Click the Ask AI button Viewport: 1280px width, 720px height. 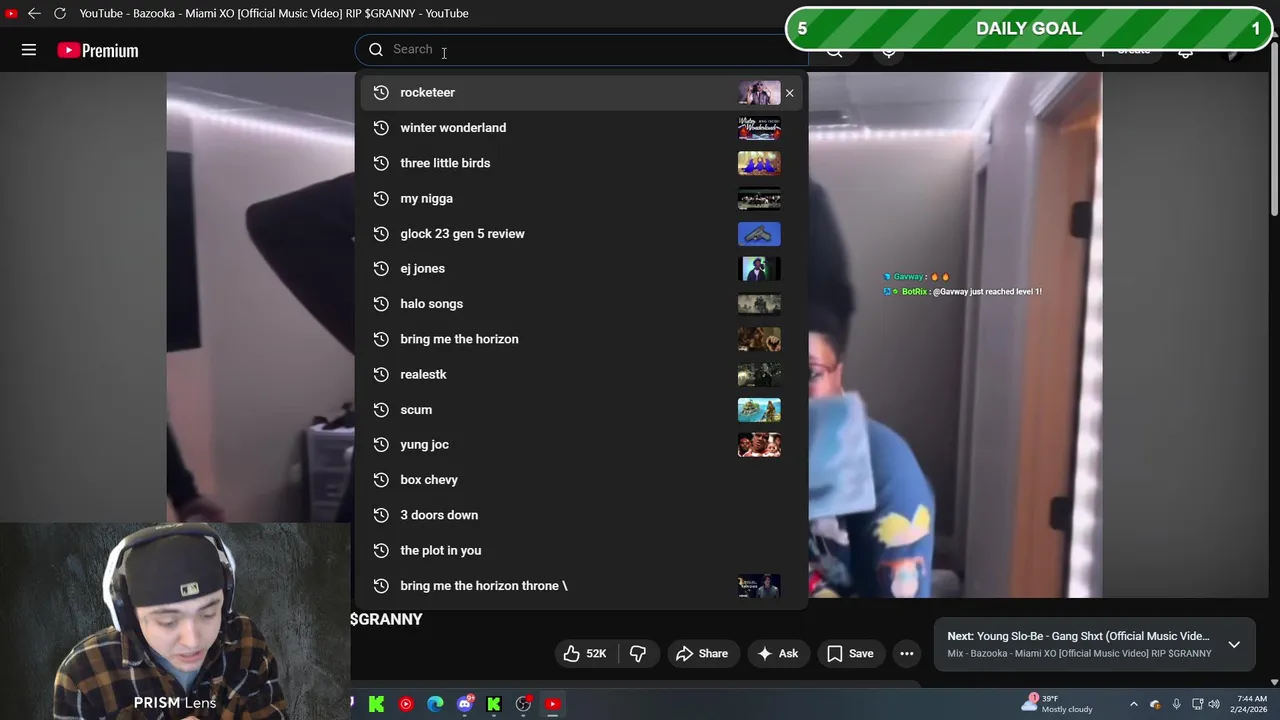pos(778,653)
